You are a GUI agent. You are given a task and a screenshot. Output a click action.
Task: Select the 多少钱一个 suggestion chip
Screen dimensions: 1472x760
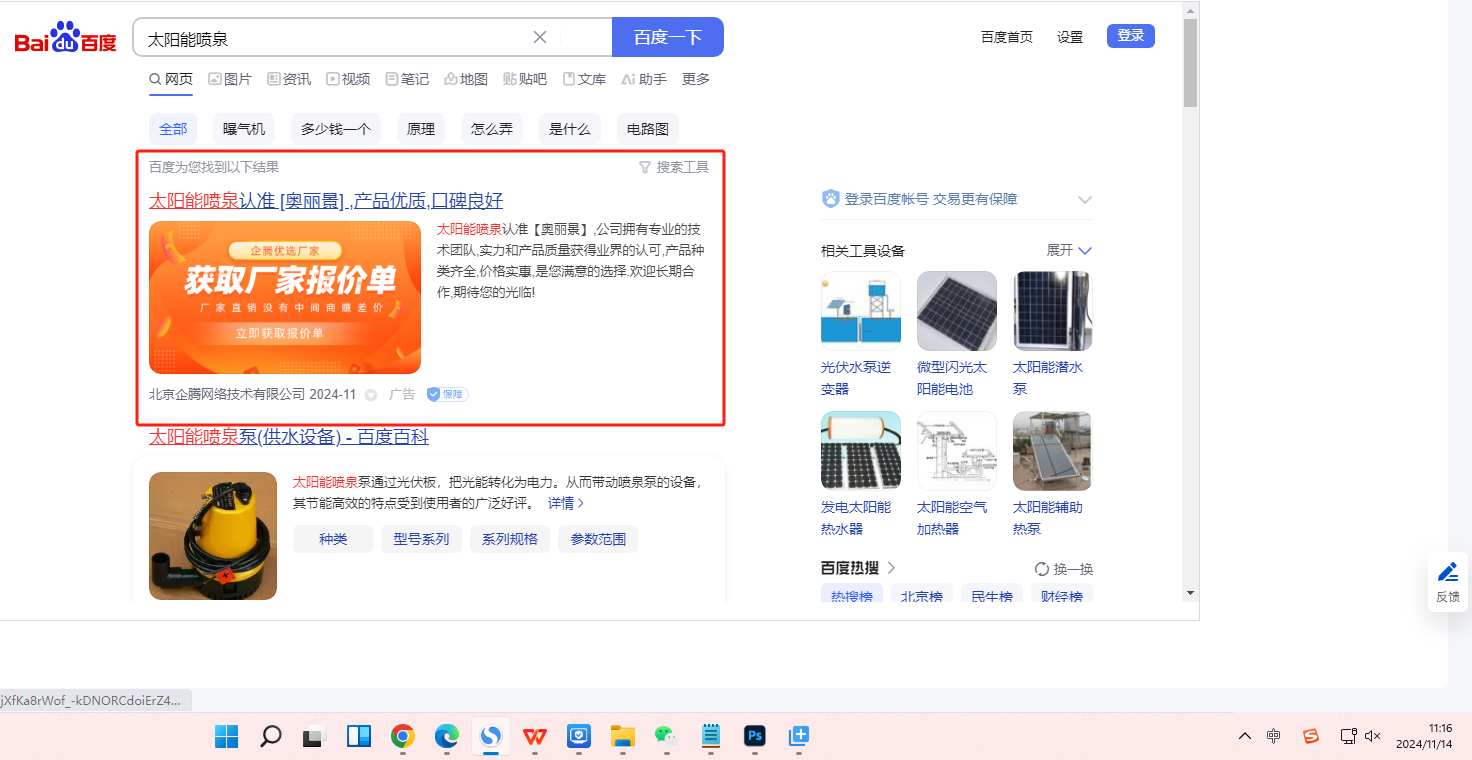(336, 129)
